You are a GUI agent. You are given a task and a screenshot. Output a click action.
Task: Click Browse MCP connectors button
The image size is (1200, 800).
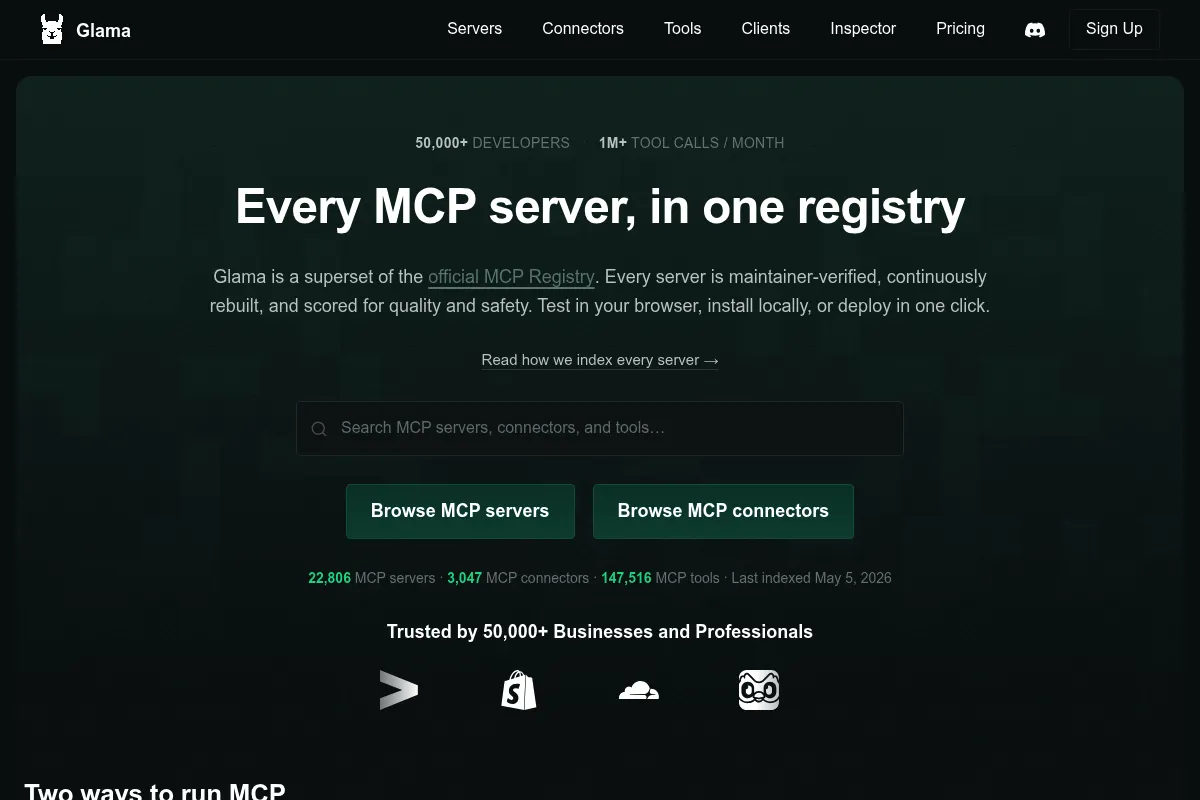click(723, 511)
